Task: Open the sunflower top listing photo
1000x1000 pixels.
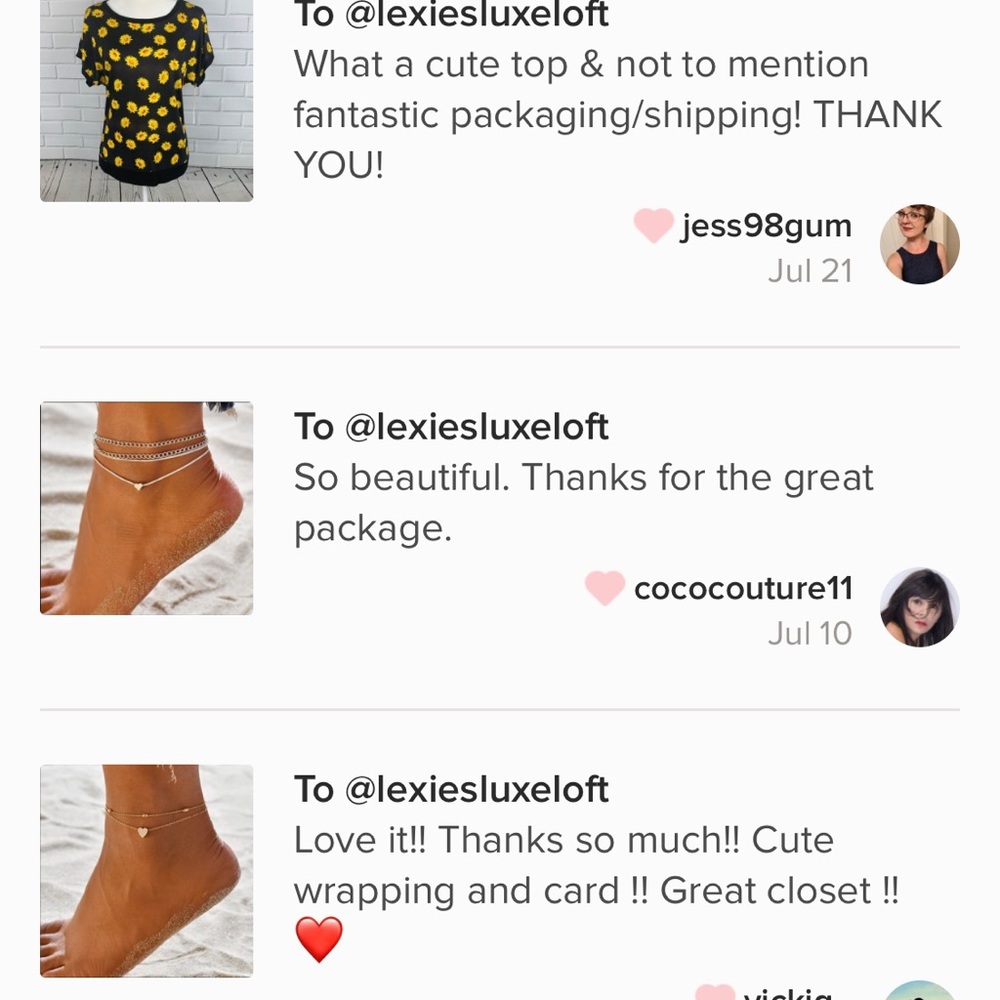Action: coord(147,101)
